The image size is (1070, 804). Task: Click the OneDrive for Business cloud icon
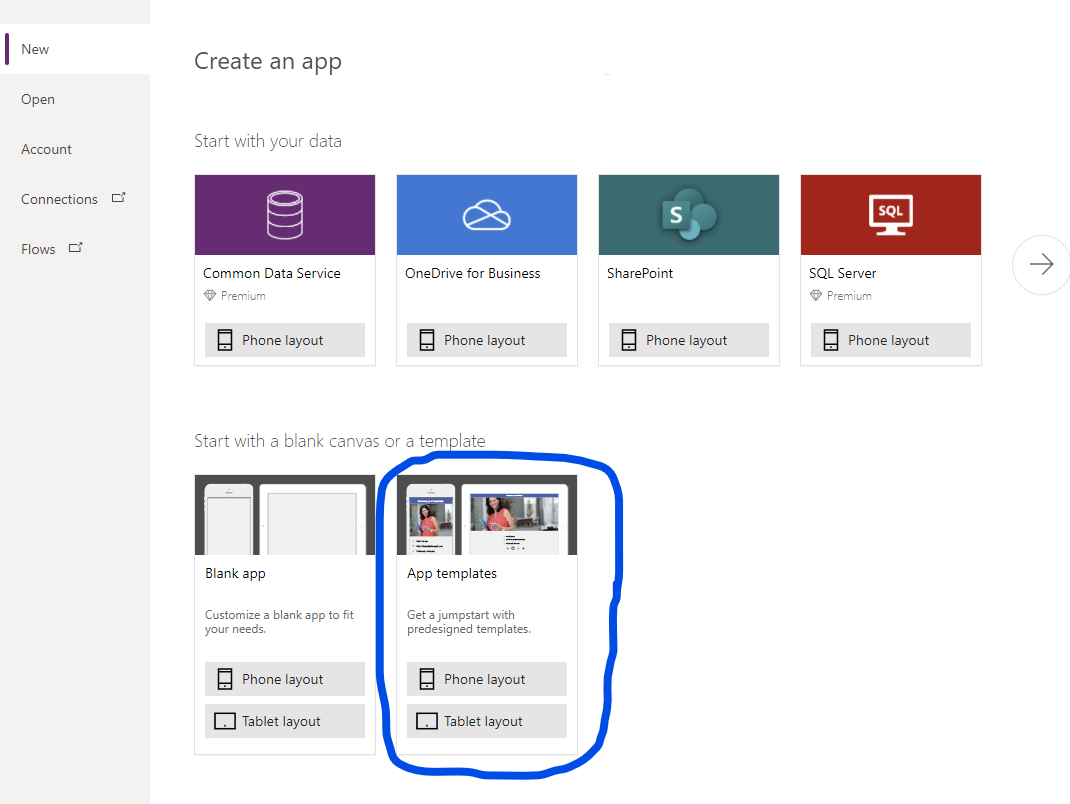[487, 215]
